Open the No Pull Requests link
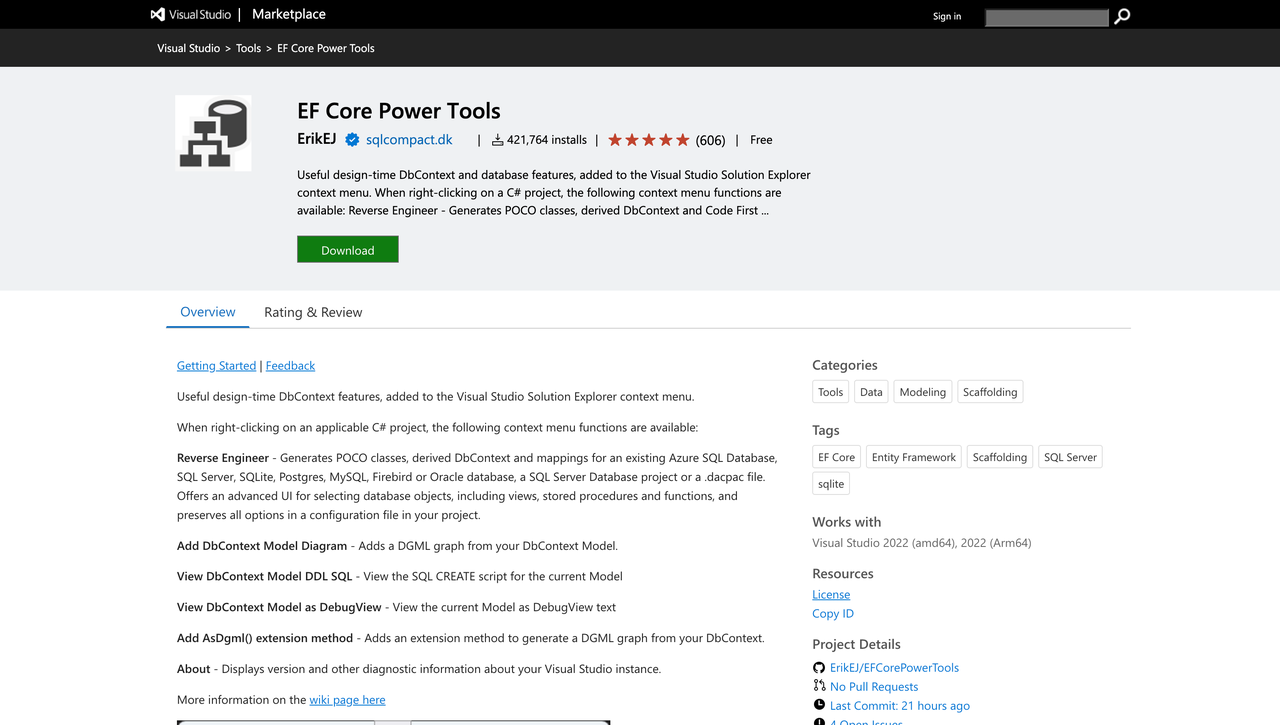 tap(874, 687)
